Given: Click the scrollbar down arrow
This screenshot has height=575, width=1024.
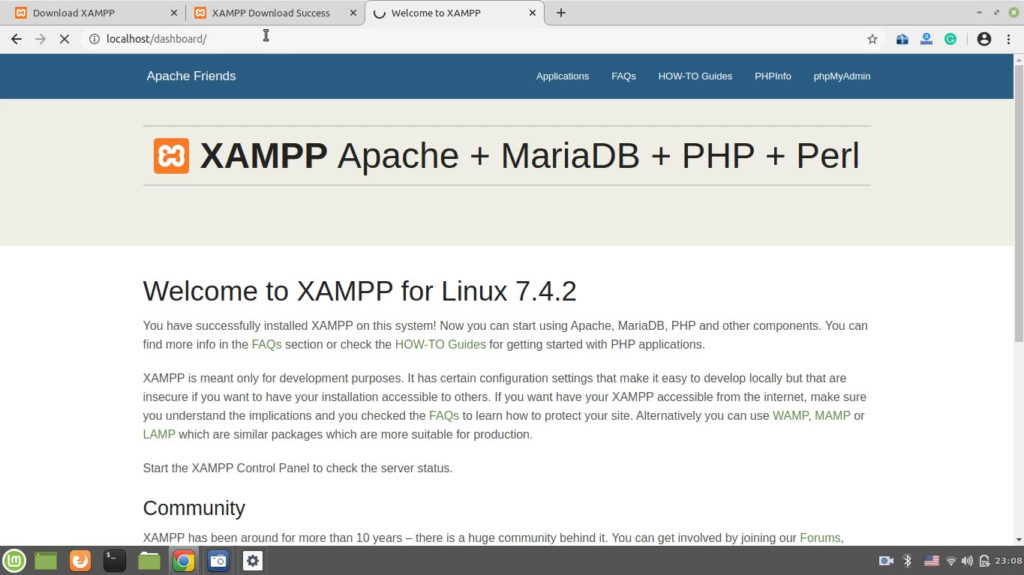Looking at the screenshot, I should 1018,540.
